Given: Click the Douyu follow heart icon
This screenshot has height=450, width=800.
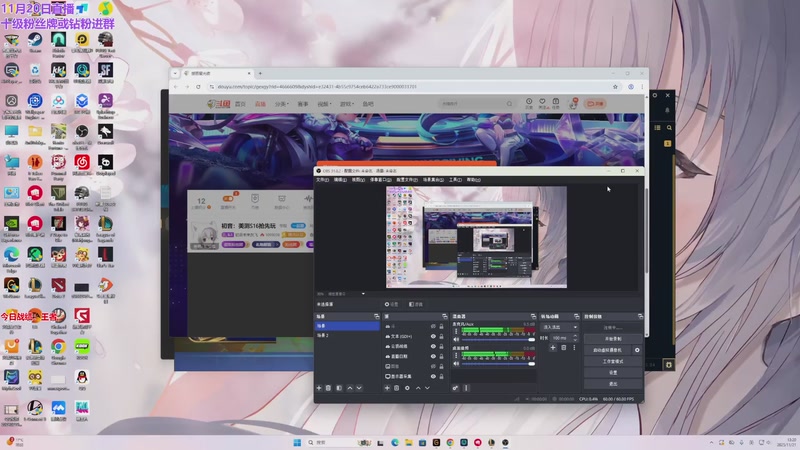Looking at the screenshot, I should point(542,102).
